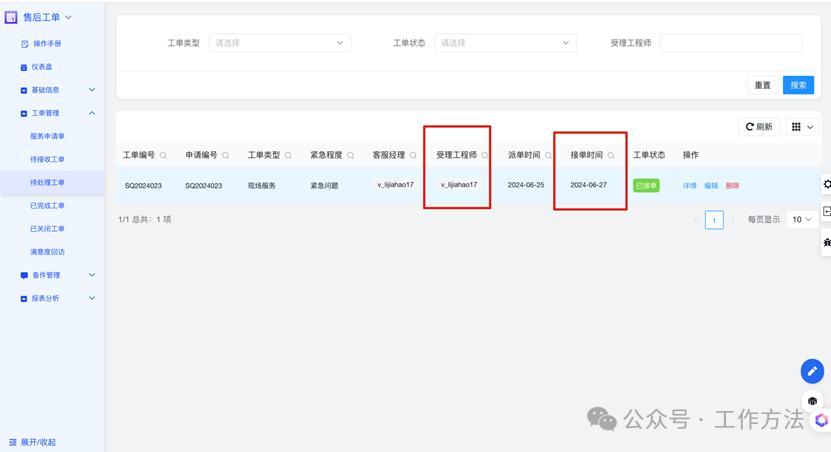This screenshot has width=831, height=452.
Task: Click the 重置 reset button
Action: coord(762,85)
